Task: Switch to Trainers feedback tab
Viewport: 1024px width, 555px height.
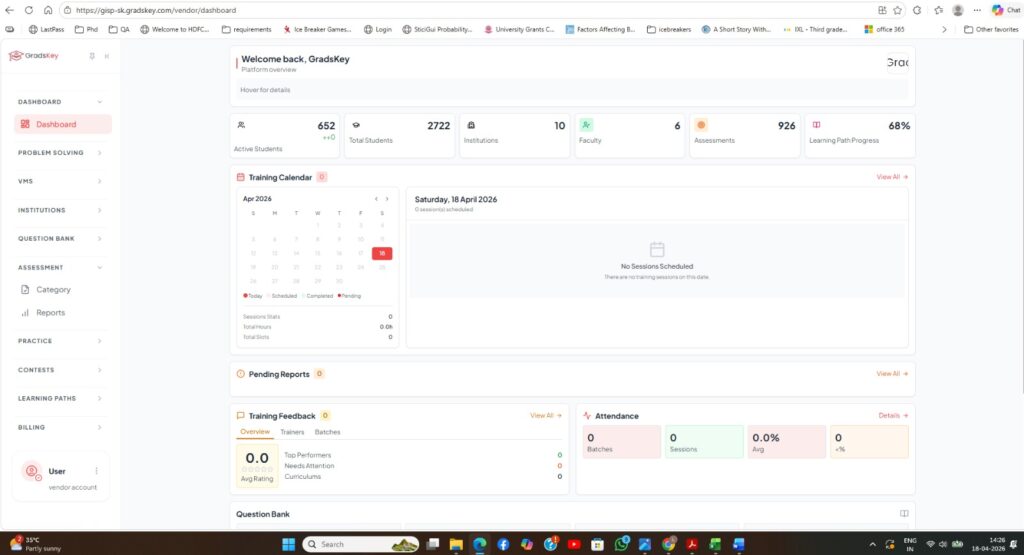Action: tap(292, 432)
